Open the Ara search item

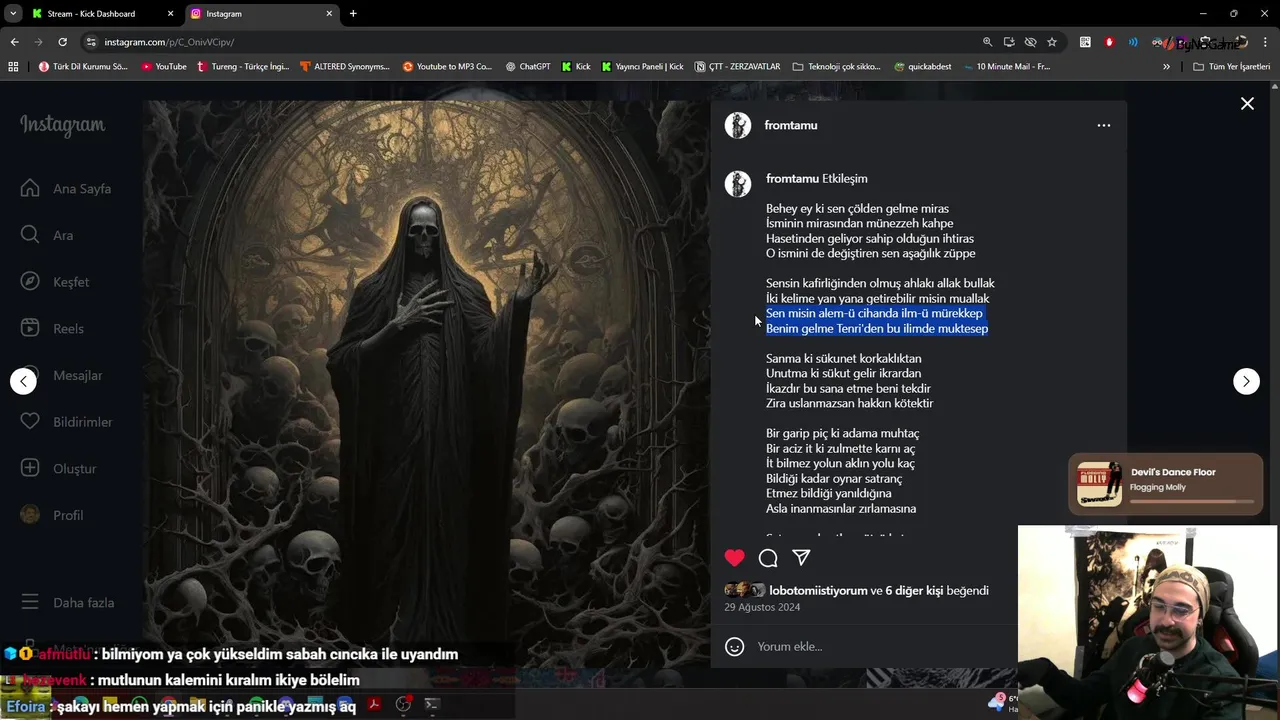[x=47, y=235]
